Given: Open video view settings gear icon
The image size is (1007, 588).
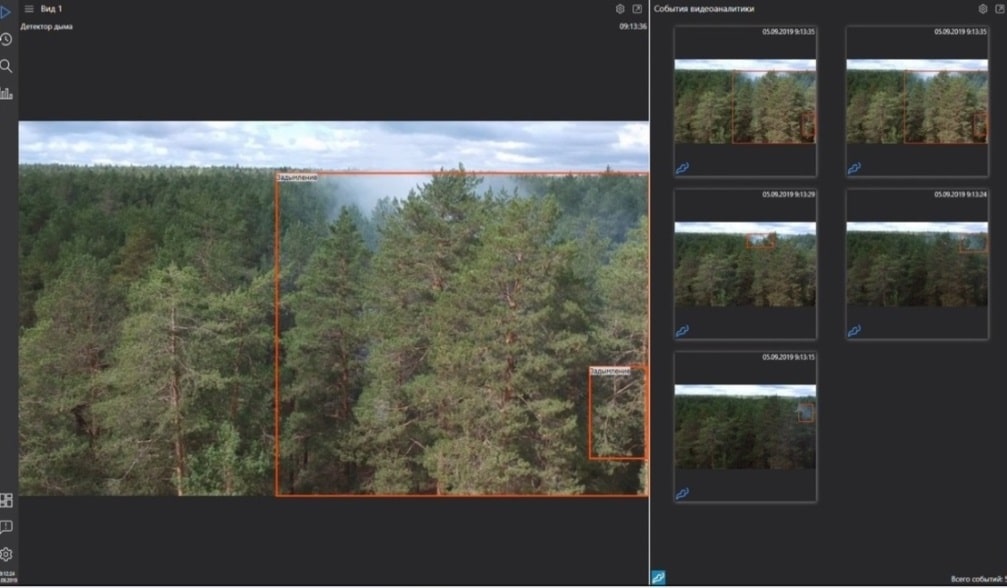Looking at the screenshot, I should (620, 9).
